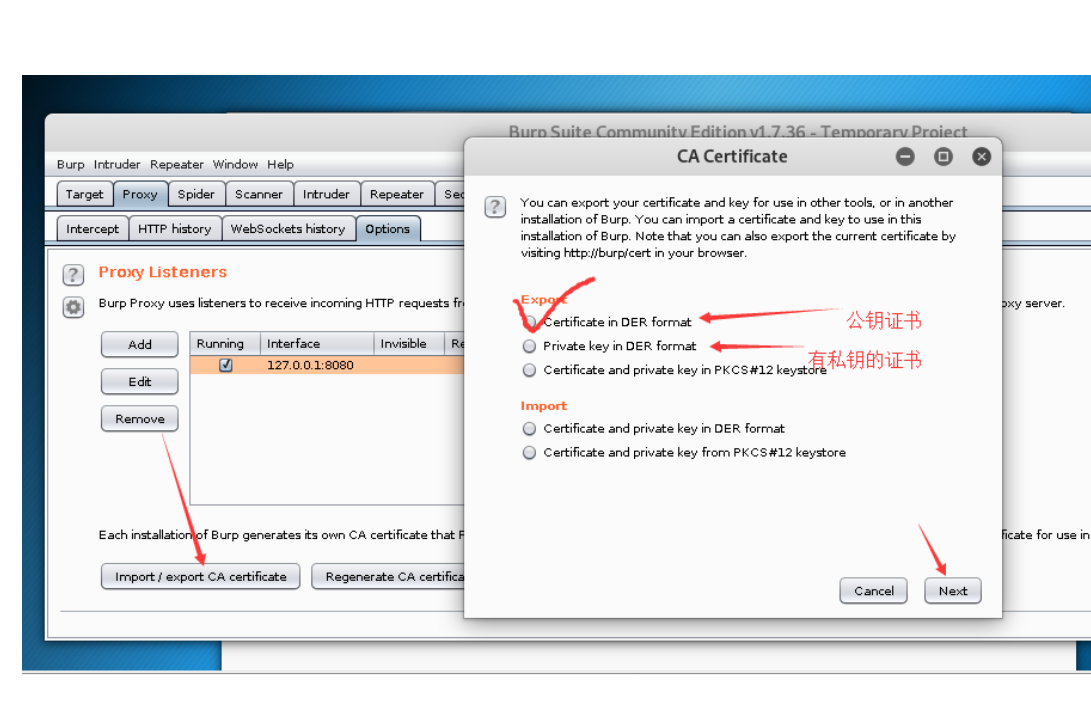Open the HTTP history sub-tab
Screen dimensions: 1091x710
point(175,229)
